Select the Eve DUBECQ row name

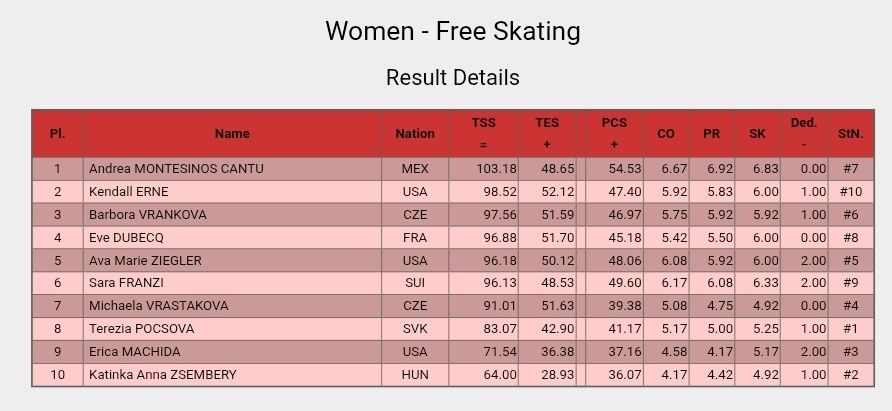pos(126,237)
